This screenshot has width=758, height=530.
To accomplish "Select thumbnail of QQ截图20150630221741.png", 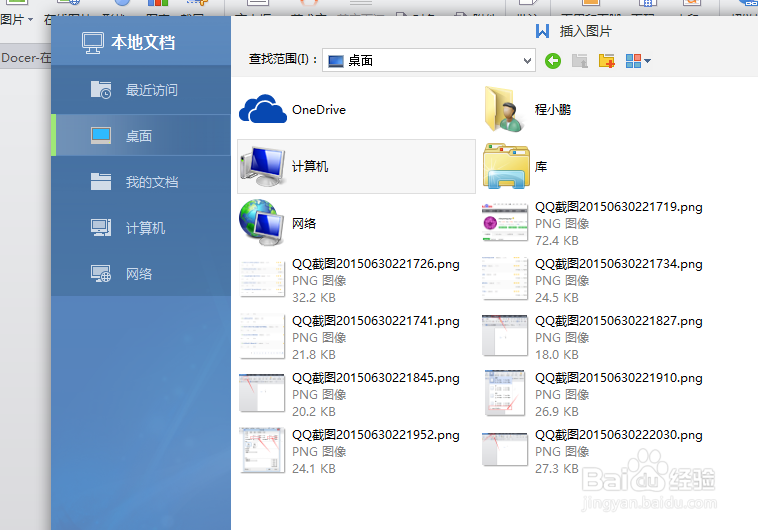I will coord(262,336).
